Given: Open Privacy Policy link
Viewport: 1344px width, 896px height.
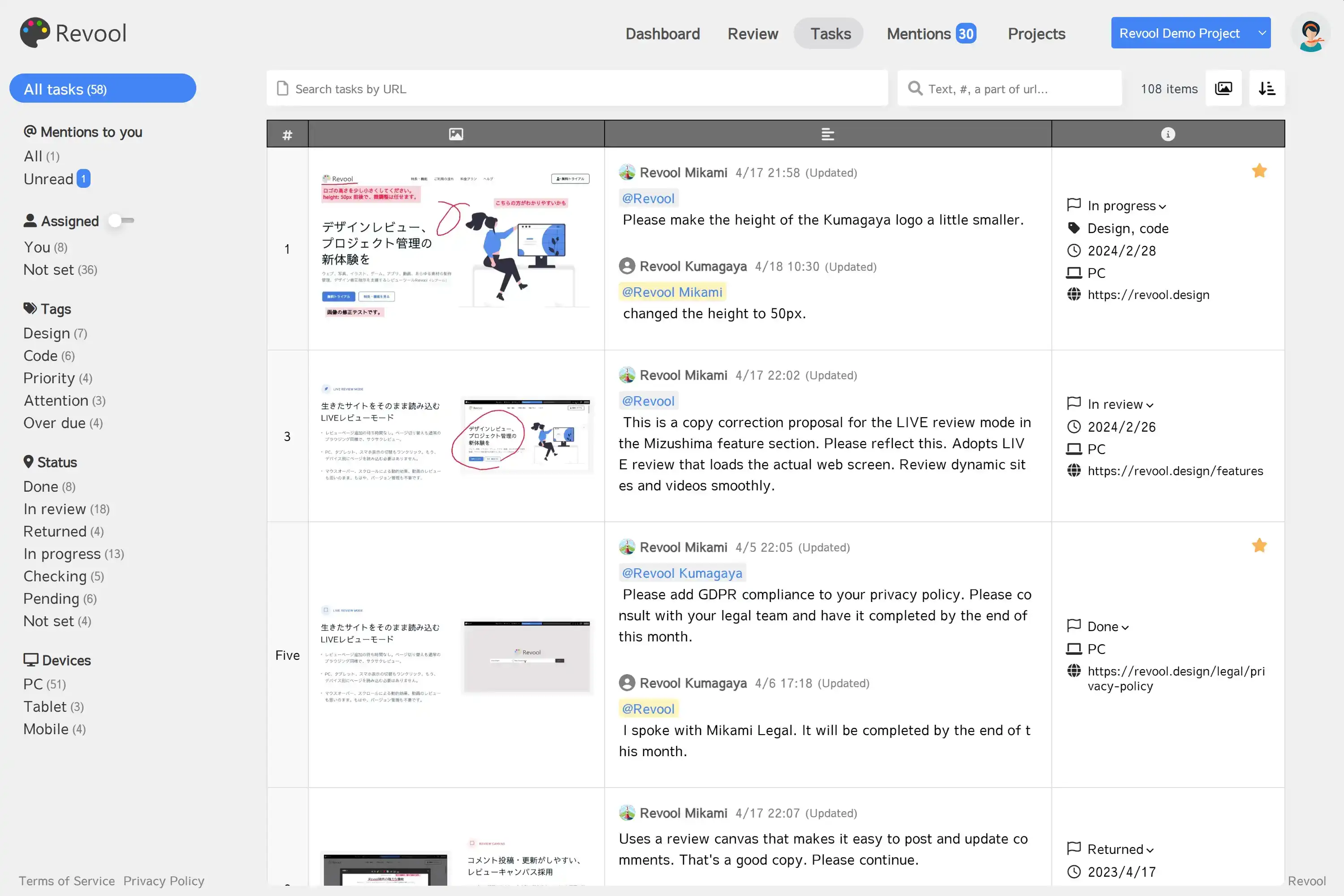Looking at the screenshot, I should click(164, 881).
